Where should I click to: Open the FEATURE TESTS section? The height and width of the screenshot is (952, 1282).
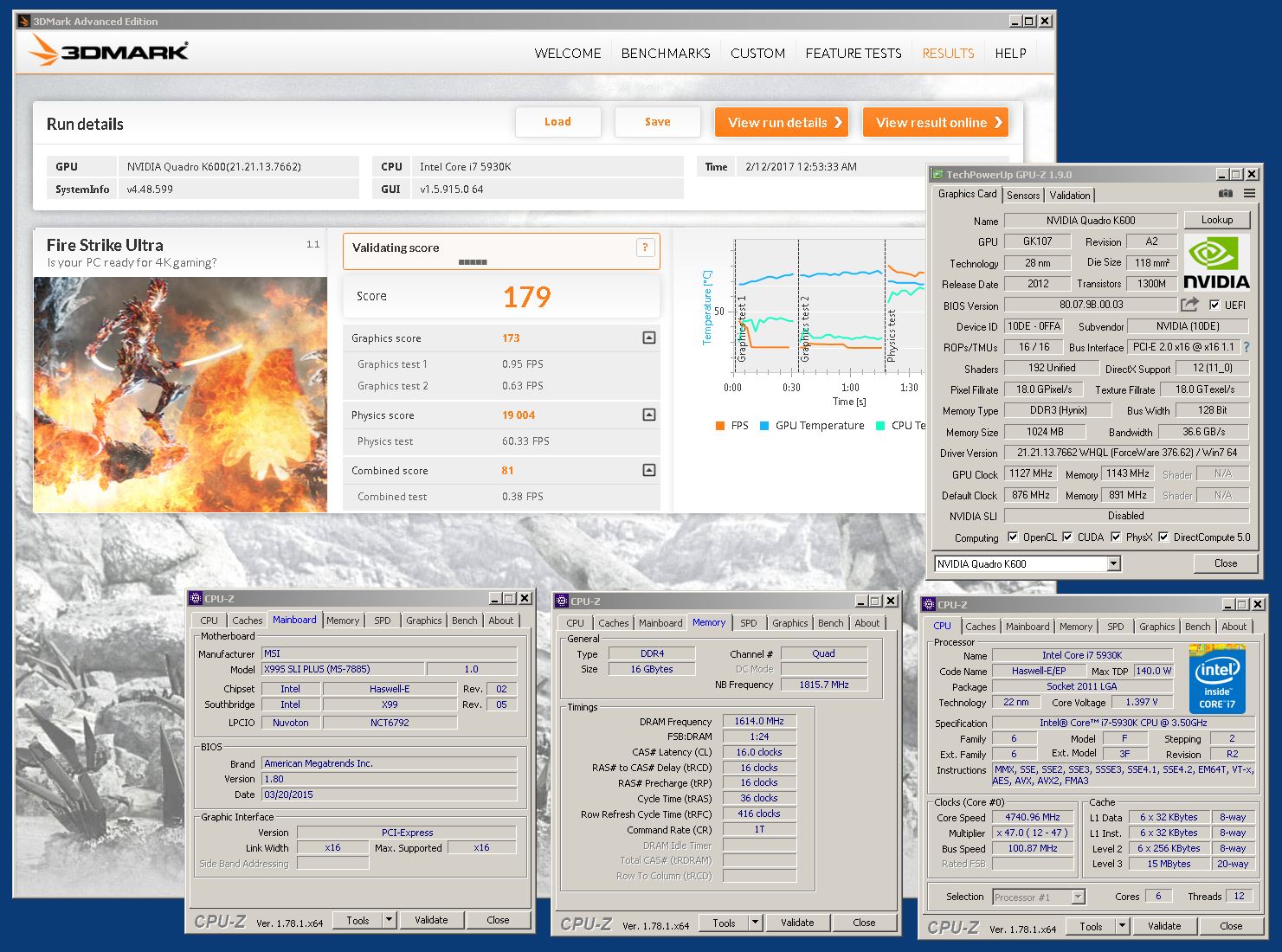pyautogui.click(x=854, y=53)
